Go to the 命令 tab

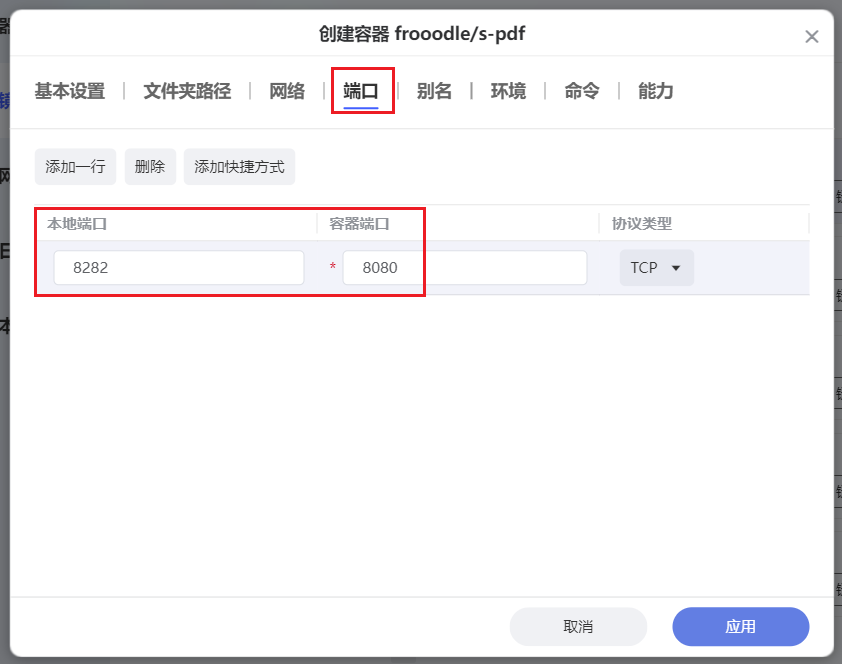[582, 91]
